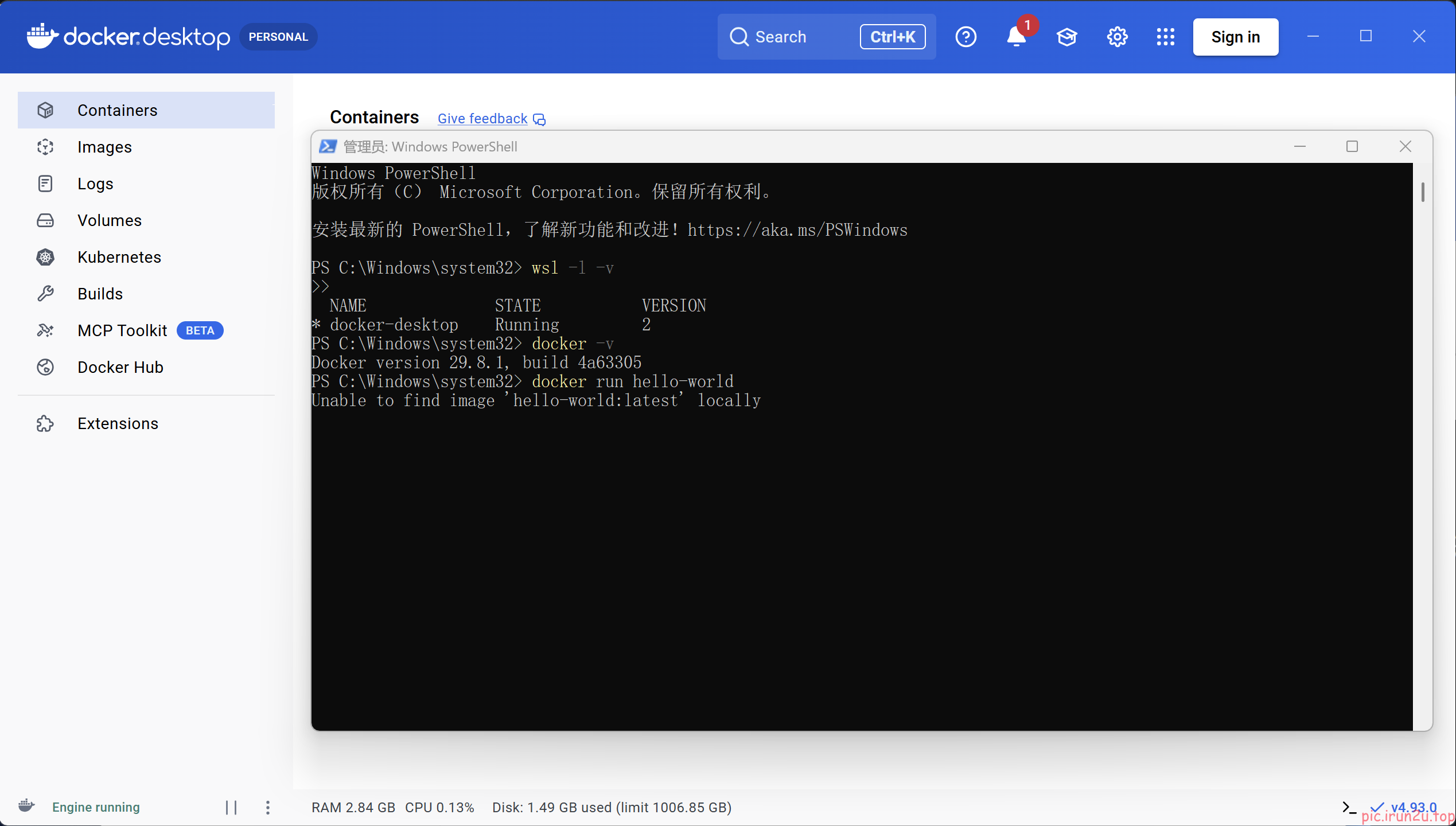
Task: Click the CPU 0.13% status entry
Action: (x=439, y=807)
